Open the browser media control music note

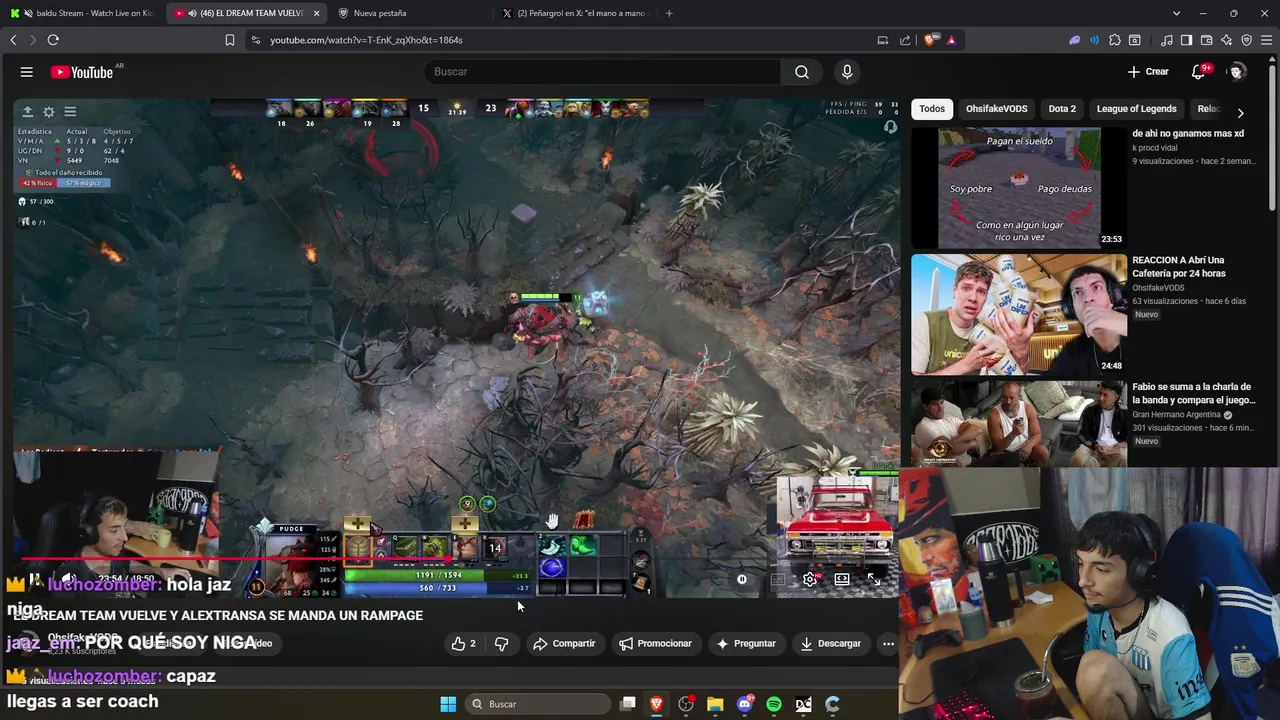(x=1167, y=40)
